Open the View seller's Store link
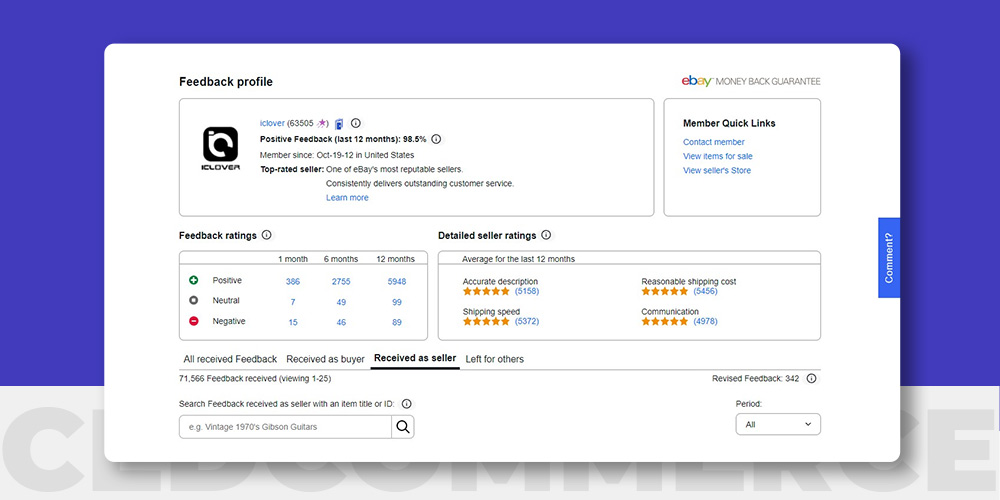The width and height of the screenshot is (1000, 500). [x=717, y=170]
